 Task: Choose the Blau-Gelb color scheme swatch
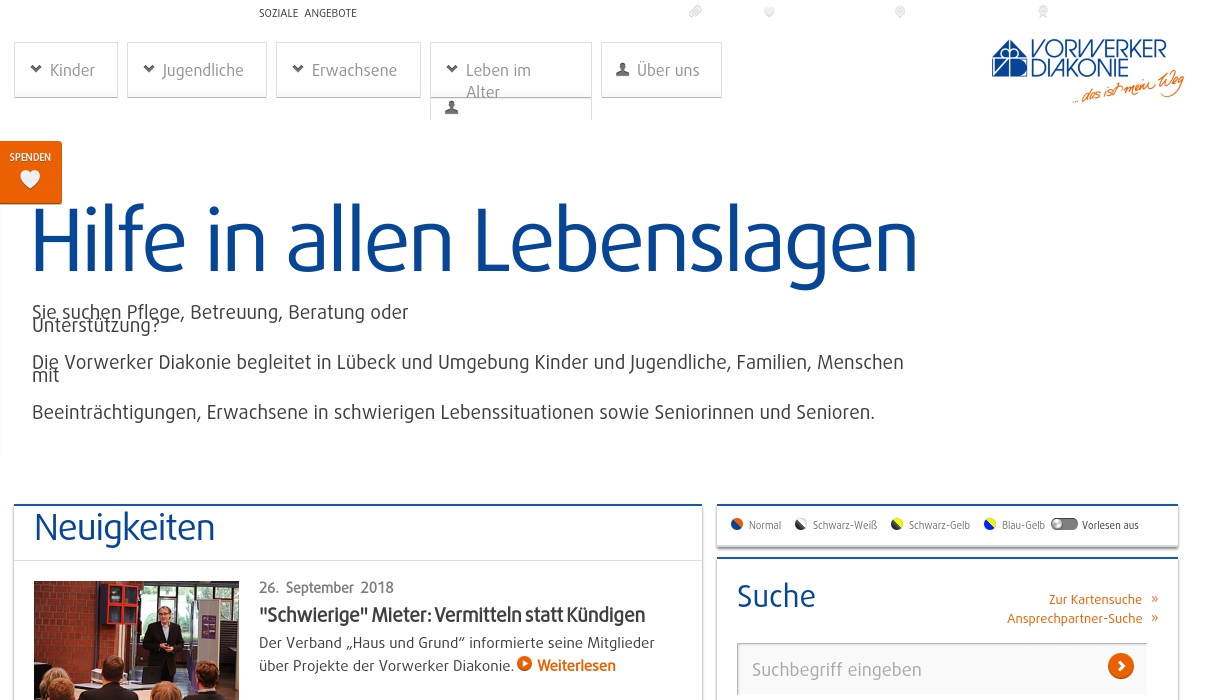(990, 525)
